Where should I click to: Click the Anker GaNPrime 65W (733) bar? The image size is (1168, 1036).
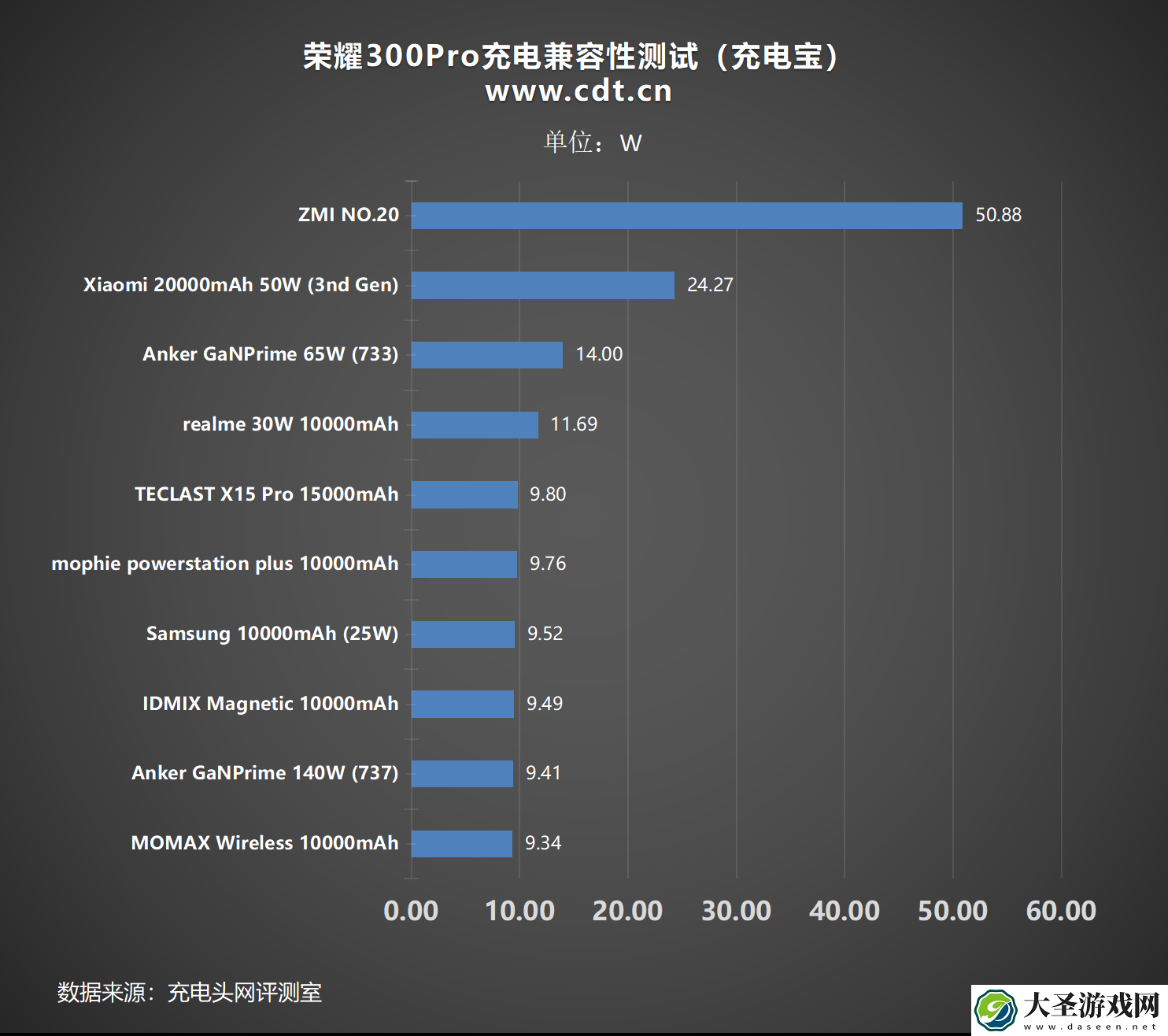(487, 355)
